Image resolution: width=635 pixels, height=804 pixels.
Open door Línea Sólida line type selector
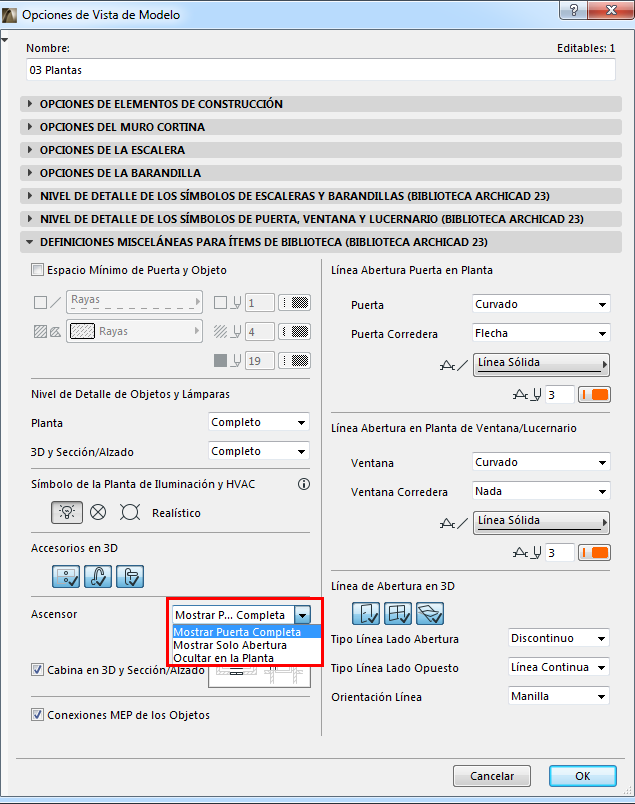541,365
